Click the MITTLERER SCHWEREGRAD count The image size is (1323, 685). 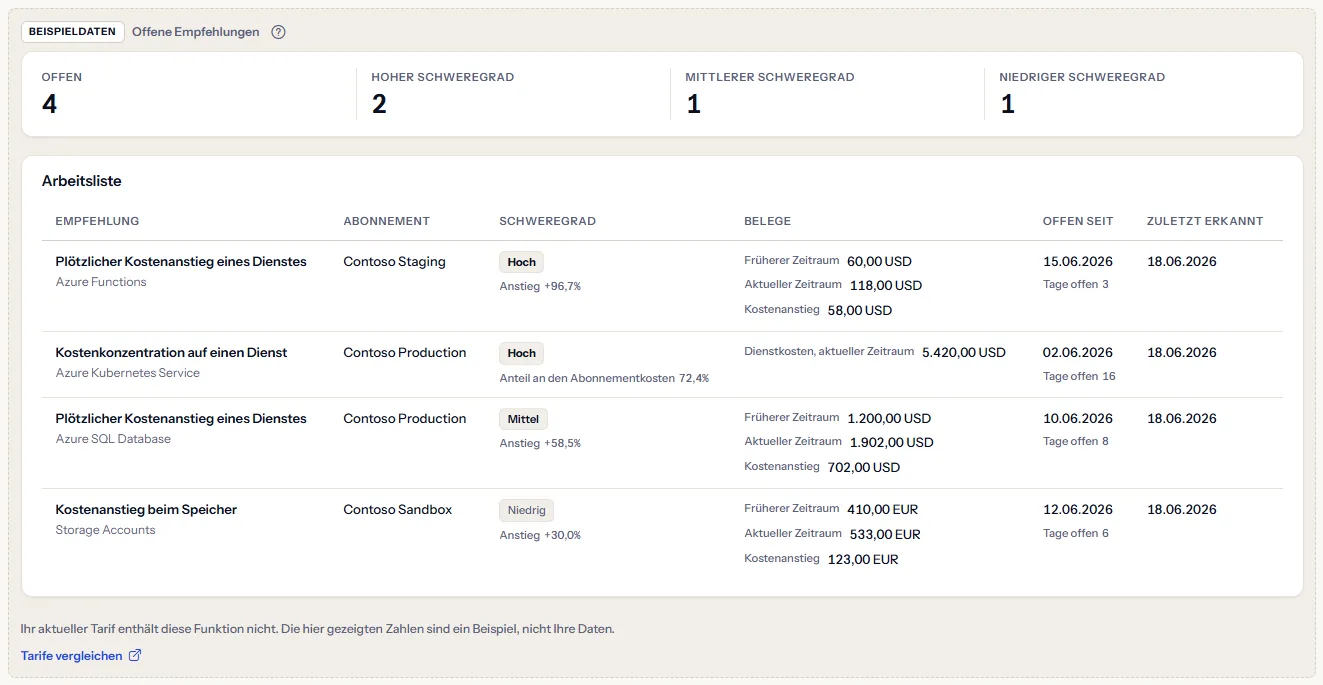[693, 104]
